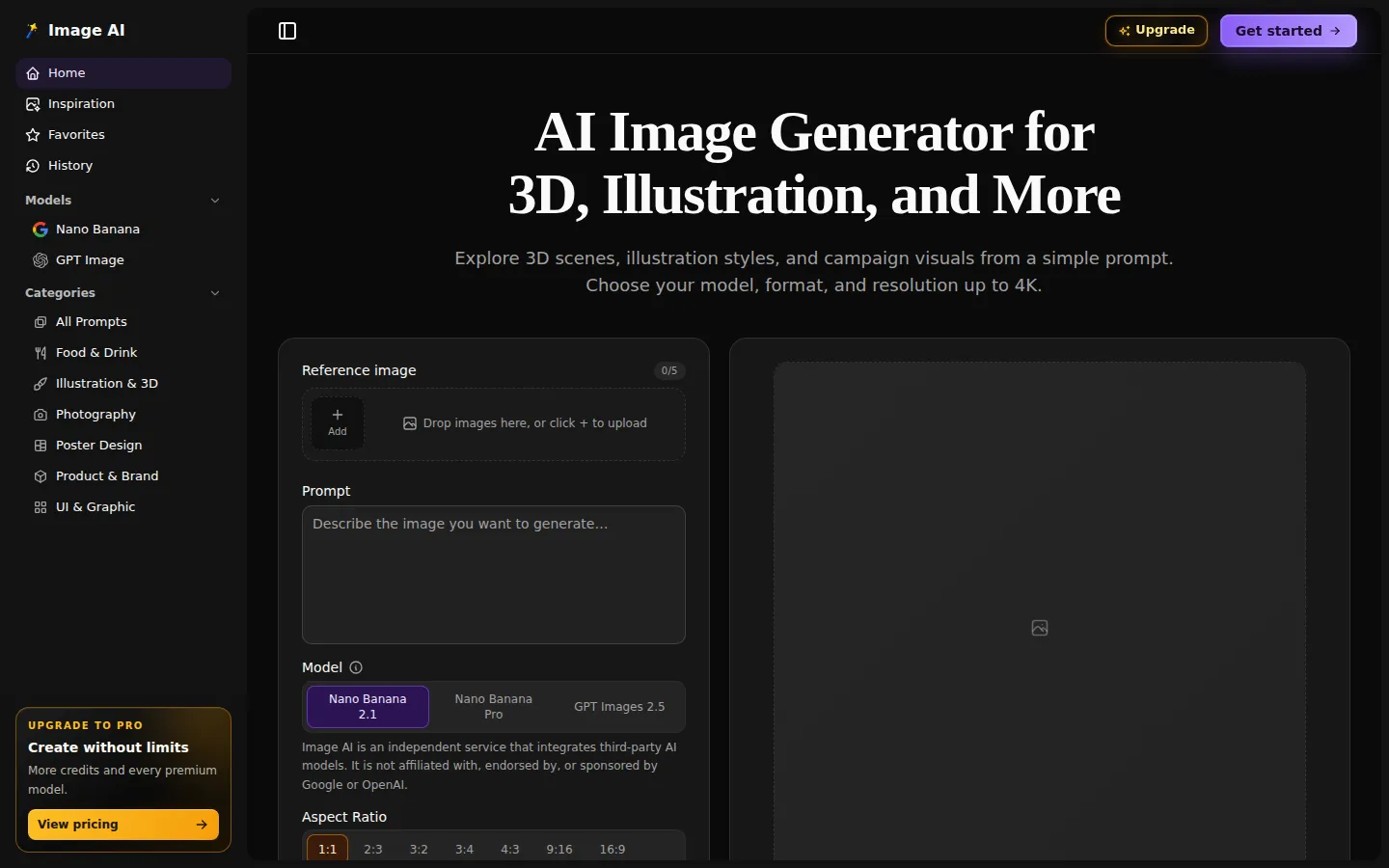The width and height of the screenshot is (1389, 868).
Task: Choose the 4:3 aspect ratio
Action: click(510, 850)
